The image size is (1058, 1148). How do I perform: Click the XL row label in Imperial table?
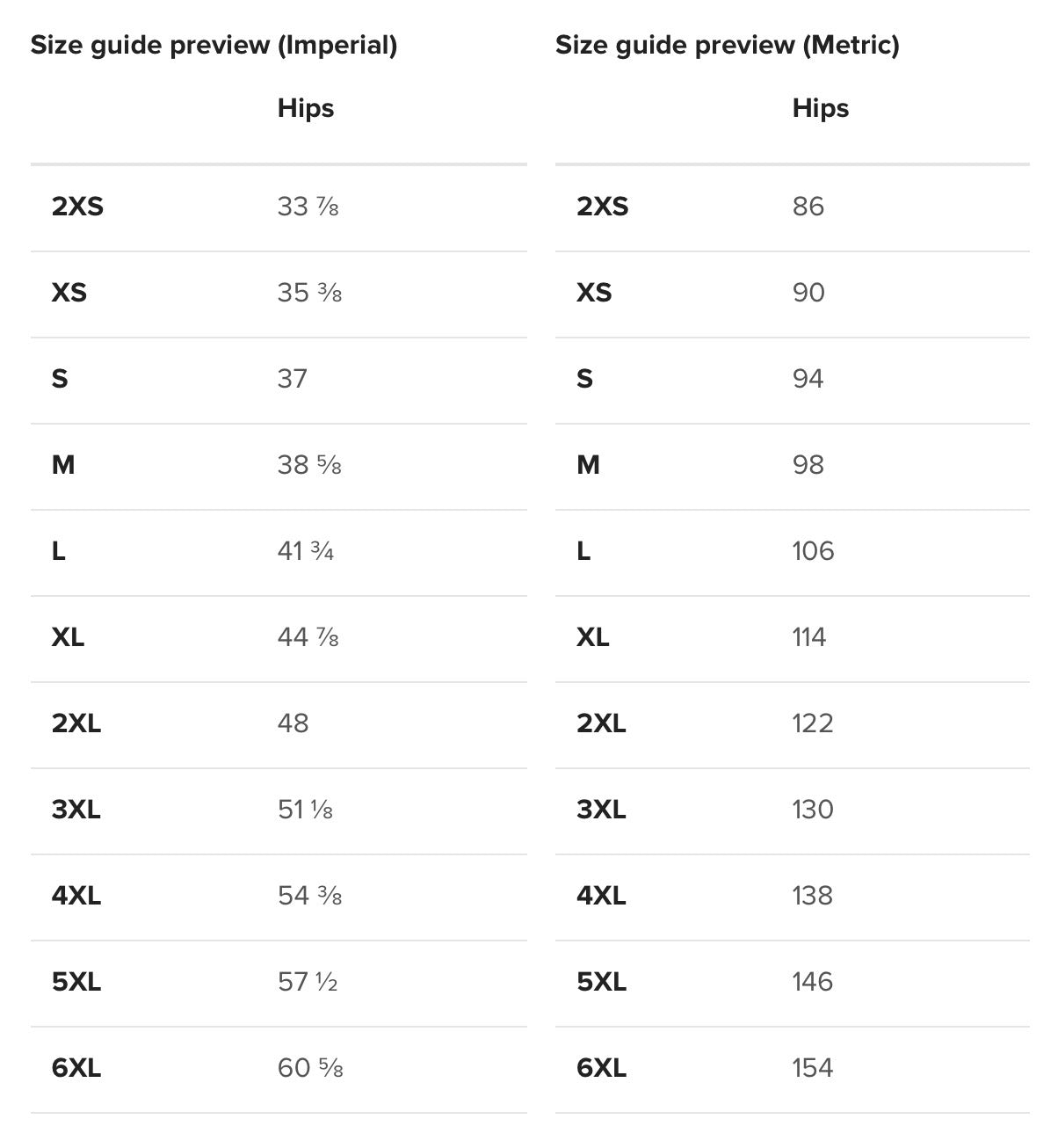tap(68, 637)
